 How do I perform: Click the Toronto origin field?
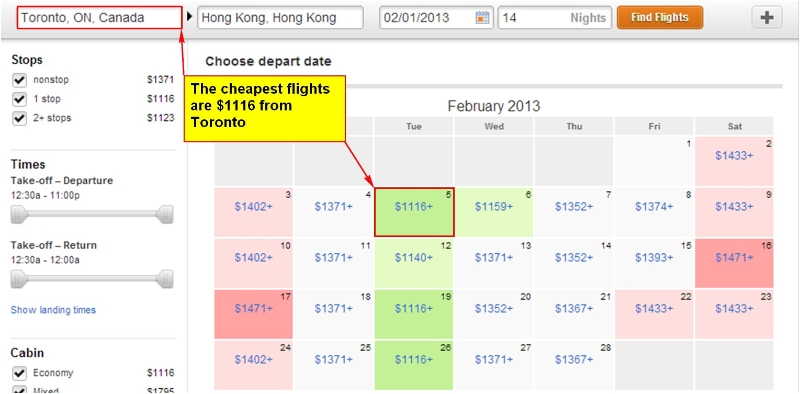click(99, 17)
